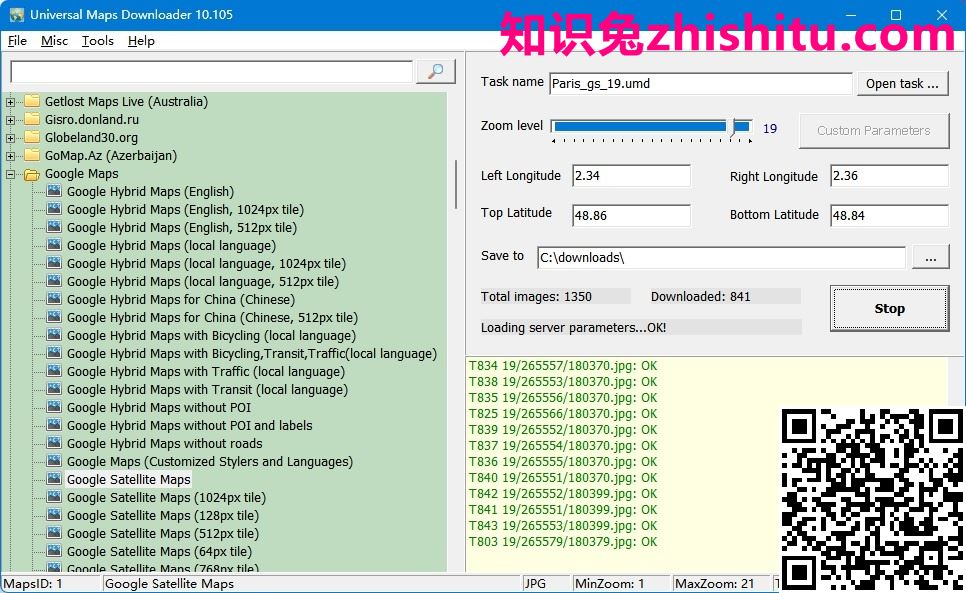Click icon of Google Hybrid Maps with Transit

point(54,389)
